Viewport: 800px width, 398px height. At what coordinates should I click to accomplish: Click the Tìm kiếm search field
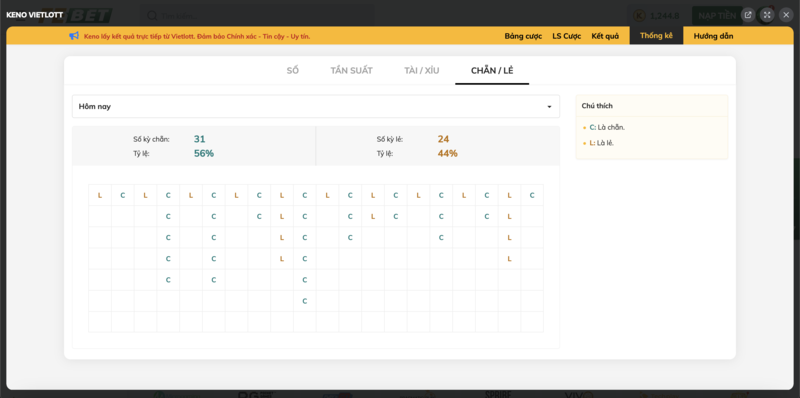(257, 16)
